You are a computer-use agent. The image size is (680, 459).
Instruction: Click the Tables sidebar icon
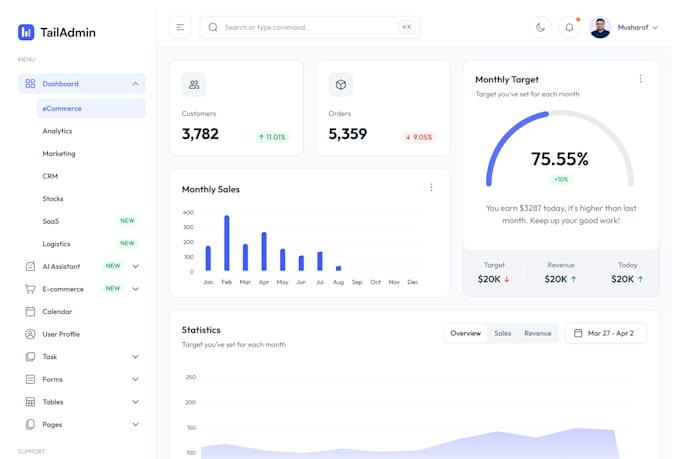pyautogui.click(x=30, y=402)
